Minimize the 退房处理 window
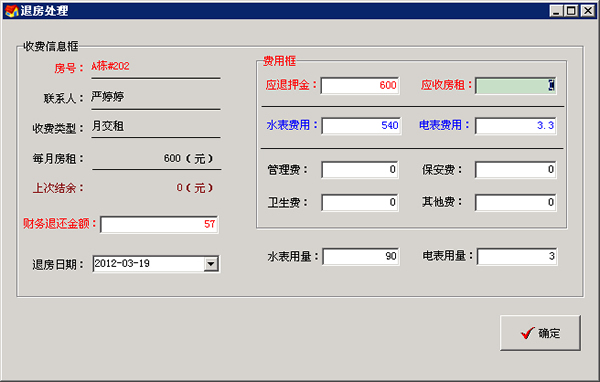 click(556, 11)
